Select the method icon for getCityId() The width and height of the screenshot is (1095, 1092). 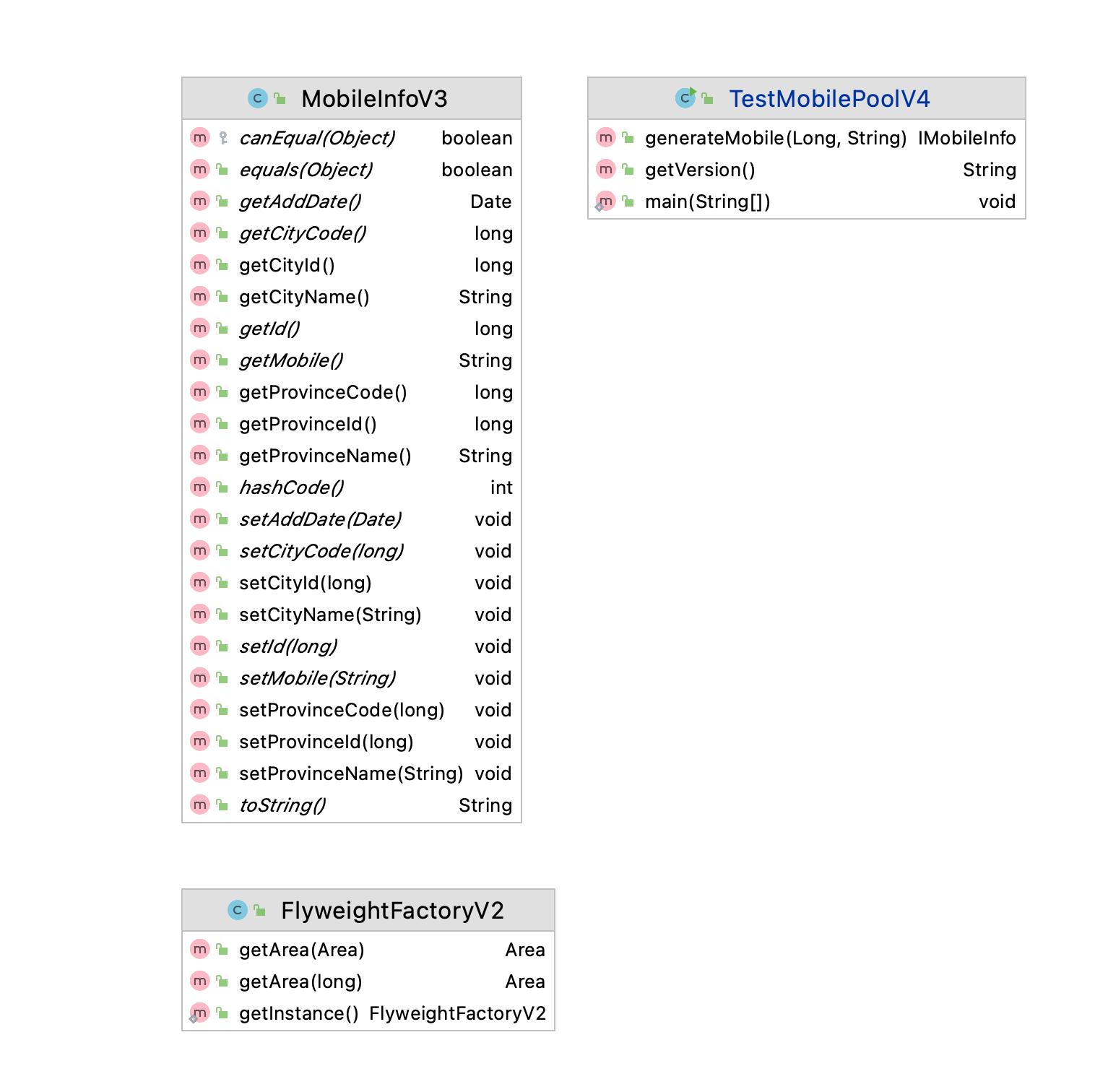pos(200,264)
